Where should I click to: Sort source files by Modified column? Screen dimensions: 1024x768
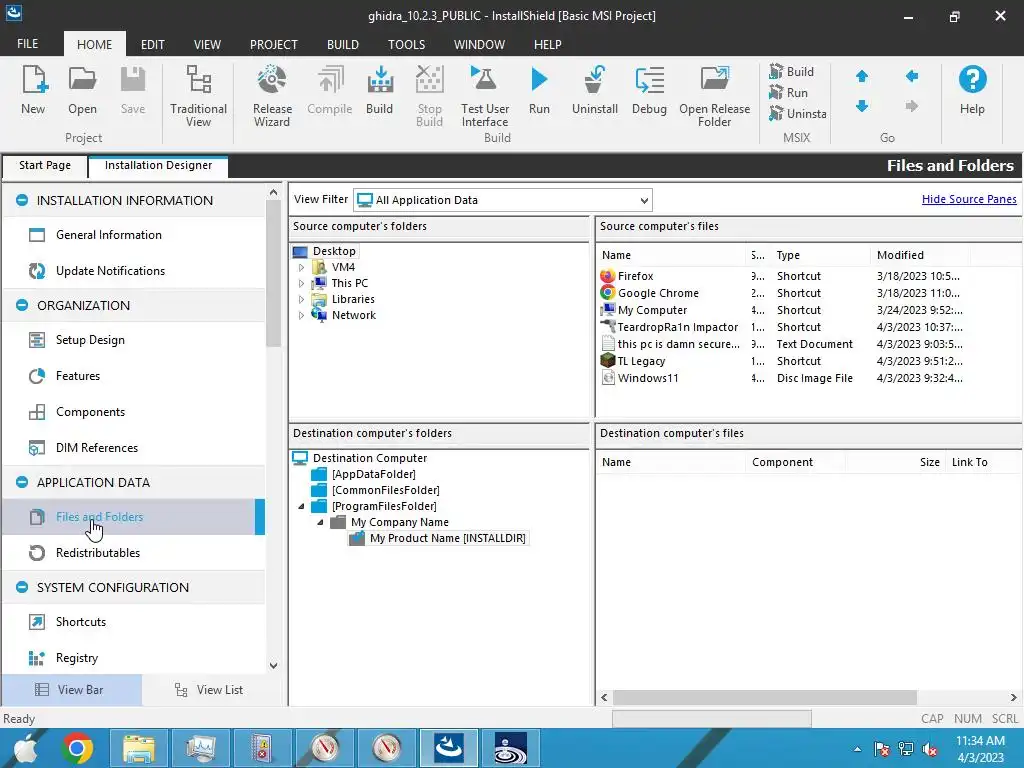coord(920,255)
